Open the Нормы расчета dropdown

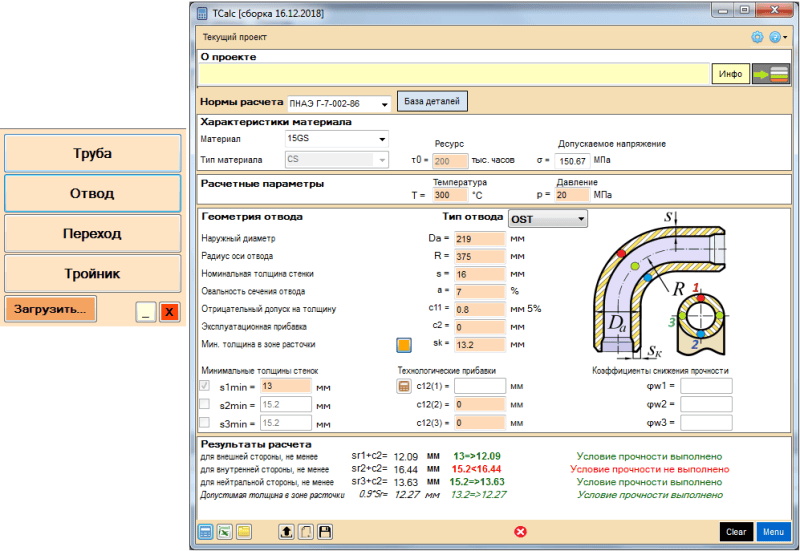384,104
